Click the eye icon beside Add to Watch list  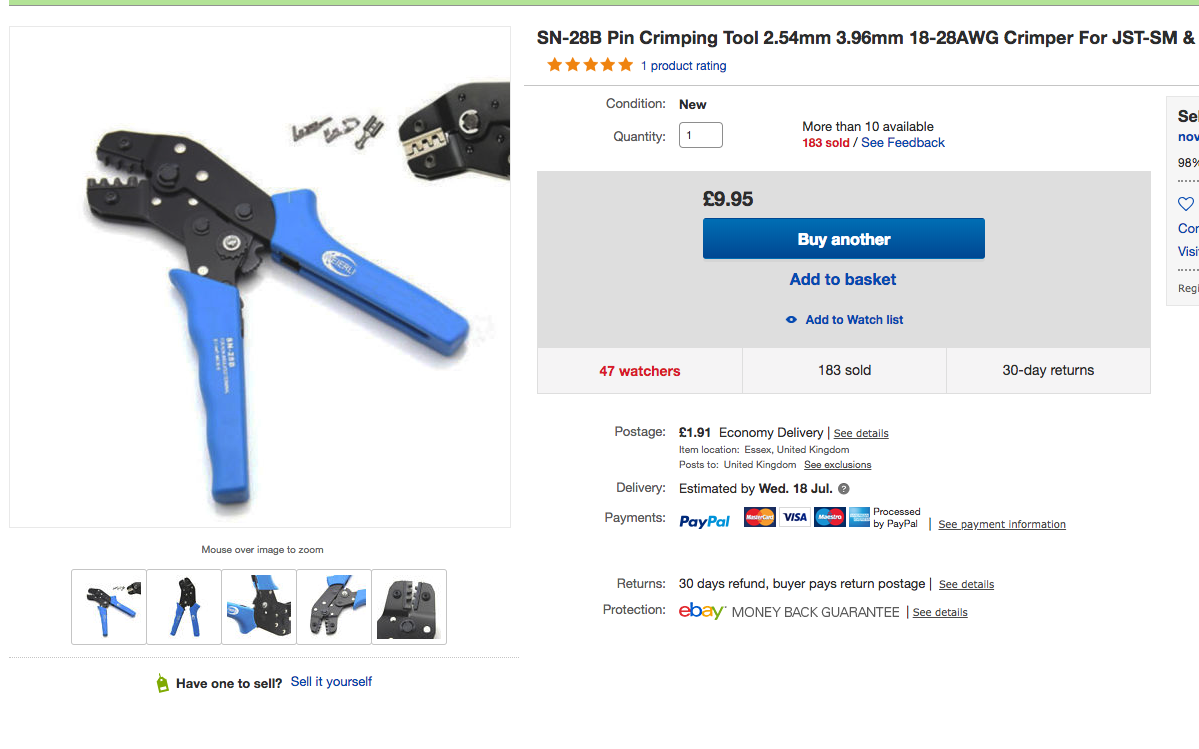tap(791, 320)
